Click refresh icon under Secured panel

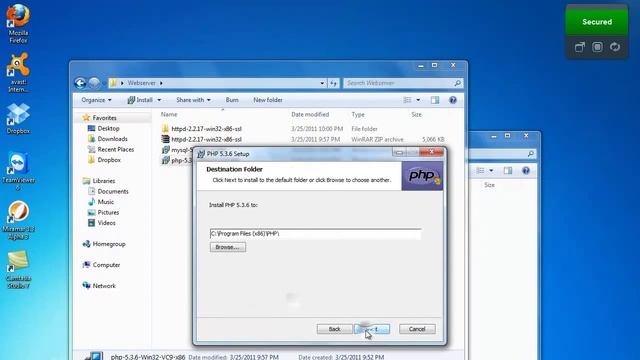[615, 47]
